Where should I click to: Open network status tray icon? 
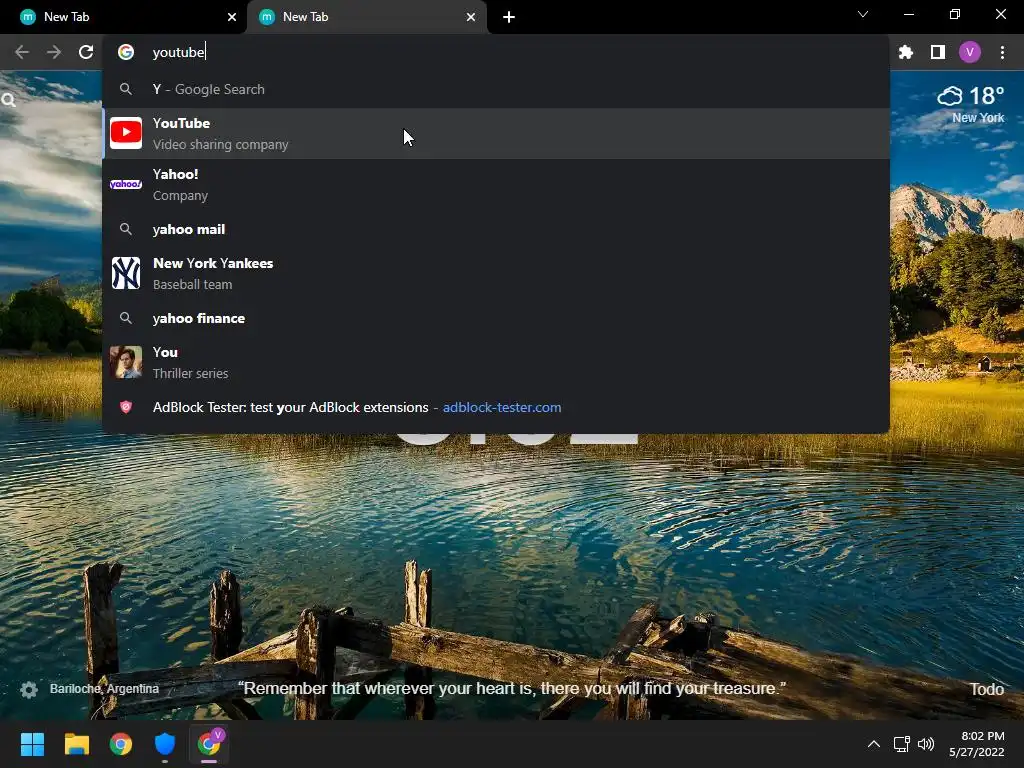pyautogui.click(x=902, y=744)
